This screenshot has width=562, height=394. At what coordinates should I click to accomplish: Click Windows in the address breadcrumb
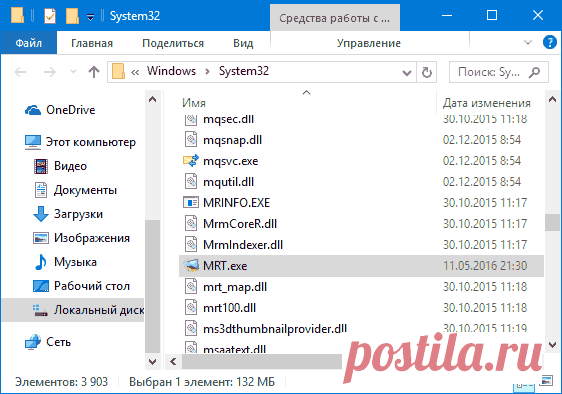click(171, 71)
